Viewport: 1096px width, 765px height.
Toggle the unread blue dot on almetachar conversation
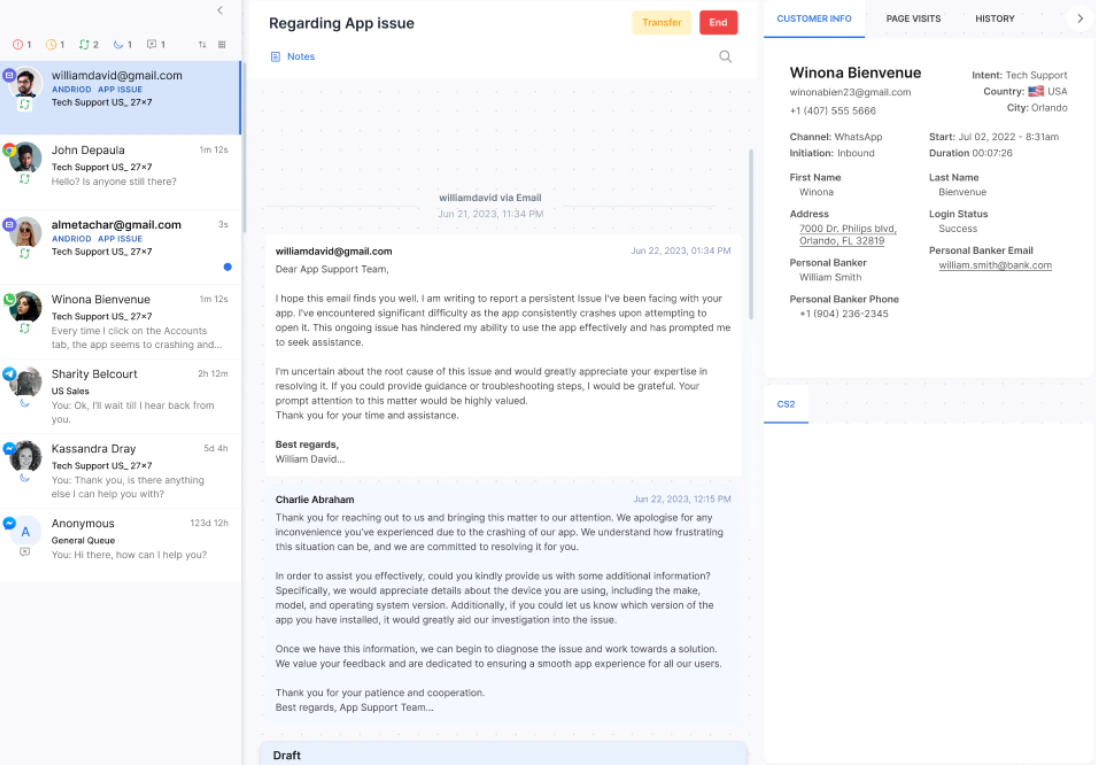pos(227,267)
